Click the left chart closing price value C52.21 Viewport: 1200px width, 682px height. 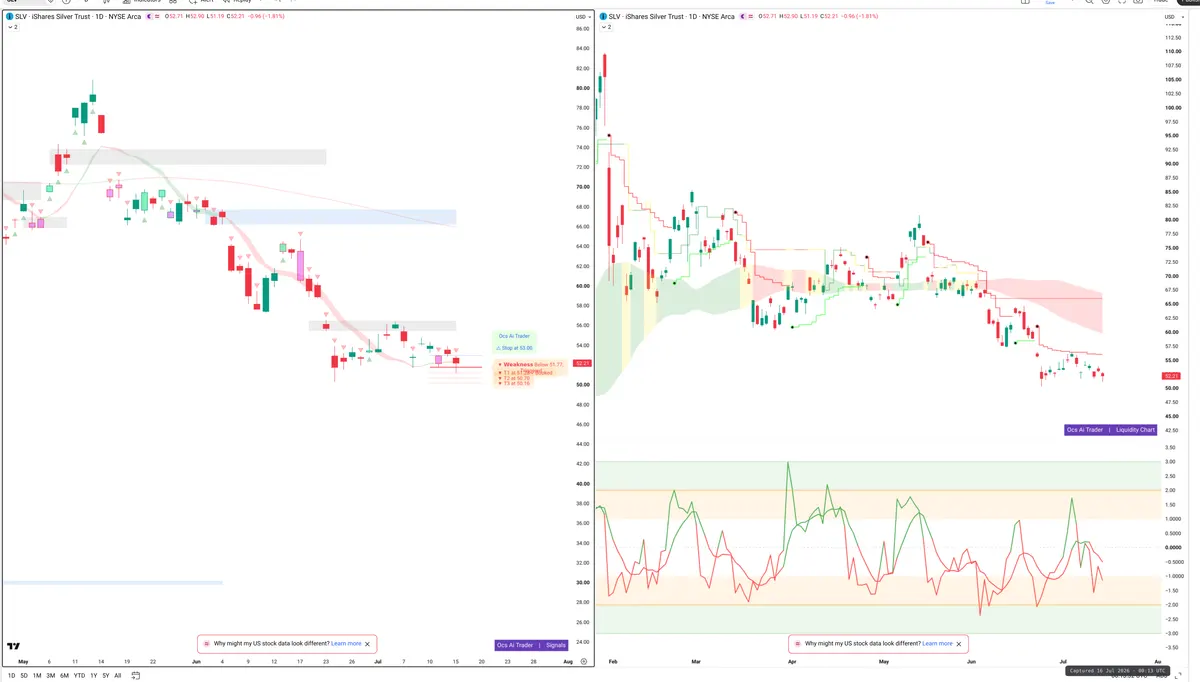pyautogui.click(x=235, y=17)
